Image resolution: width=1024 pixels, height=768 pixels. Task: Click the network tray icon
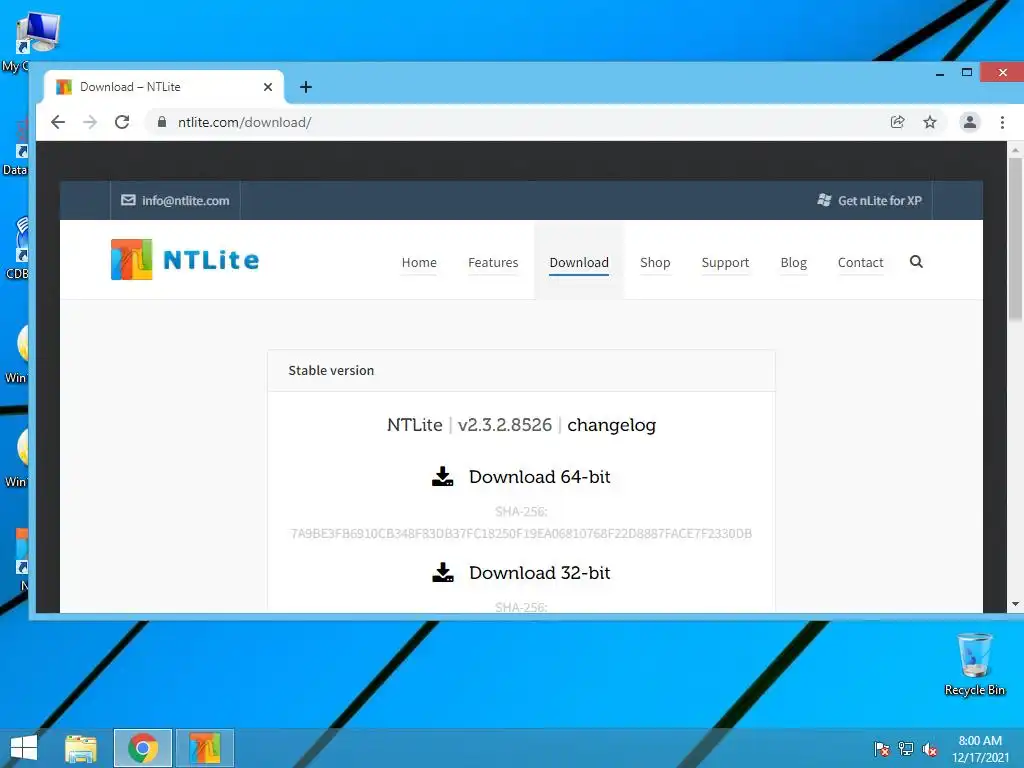906,749
